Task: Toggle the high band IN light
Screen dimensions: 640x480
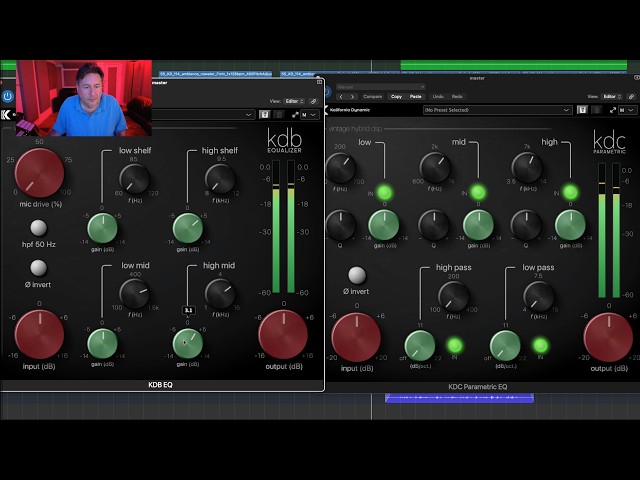Action: pyautogui.click(x=570, y=192)
